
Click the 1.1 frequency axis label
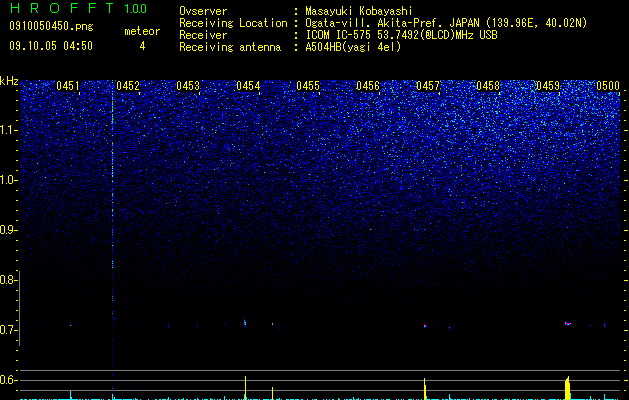point(7,130)
